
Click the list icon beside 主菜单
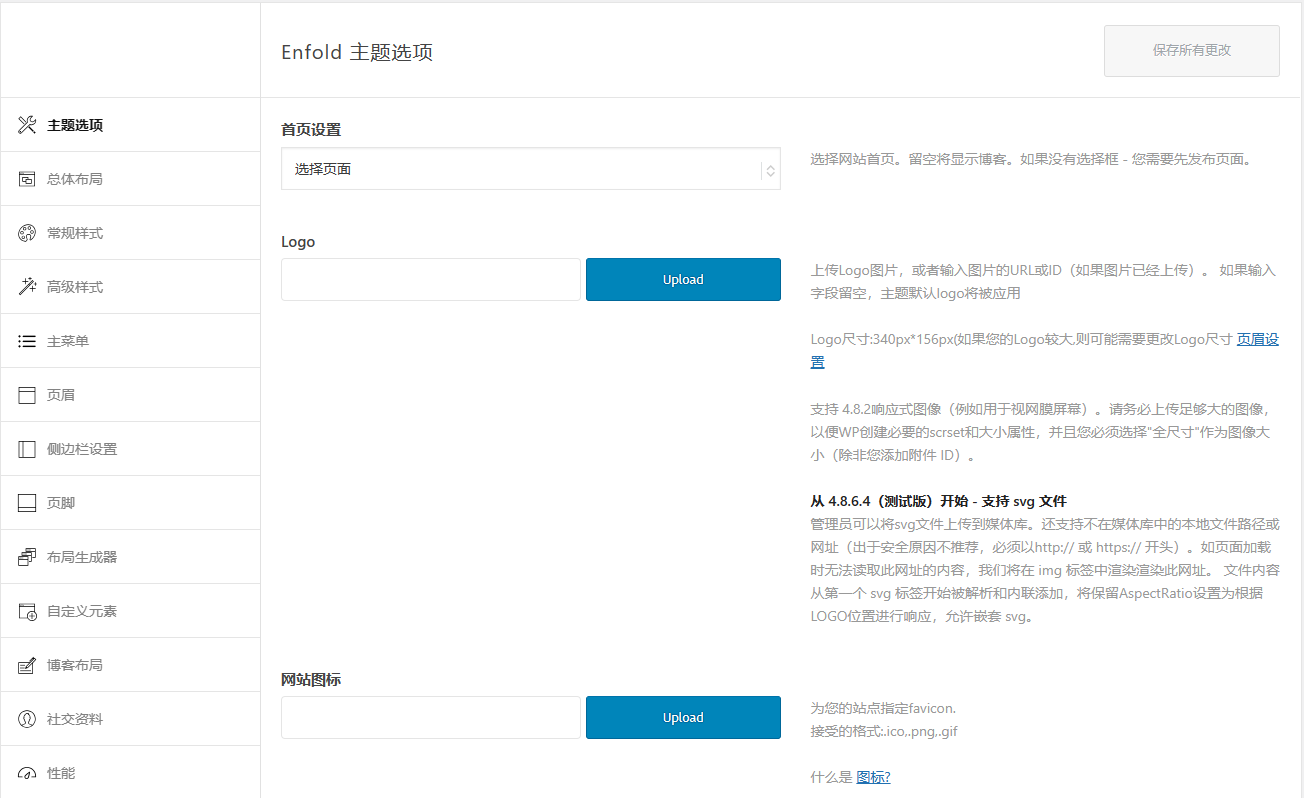coord(27,341)
